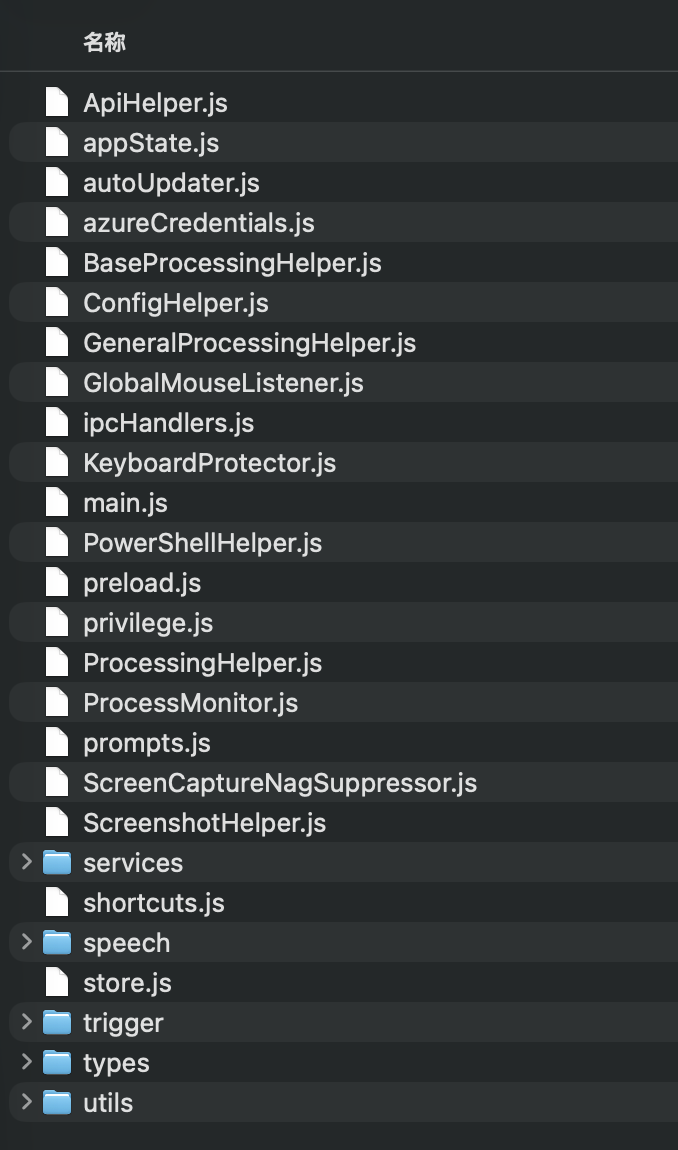Click the main.js file icon
This screenshot has height=1150, width=678.
(x=56, y=503)
